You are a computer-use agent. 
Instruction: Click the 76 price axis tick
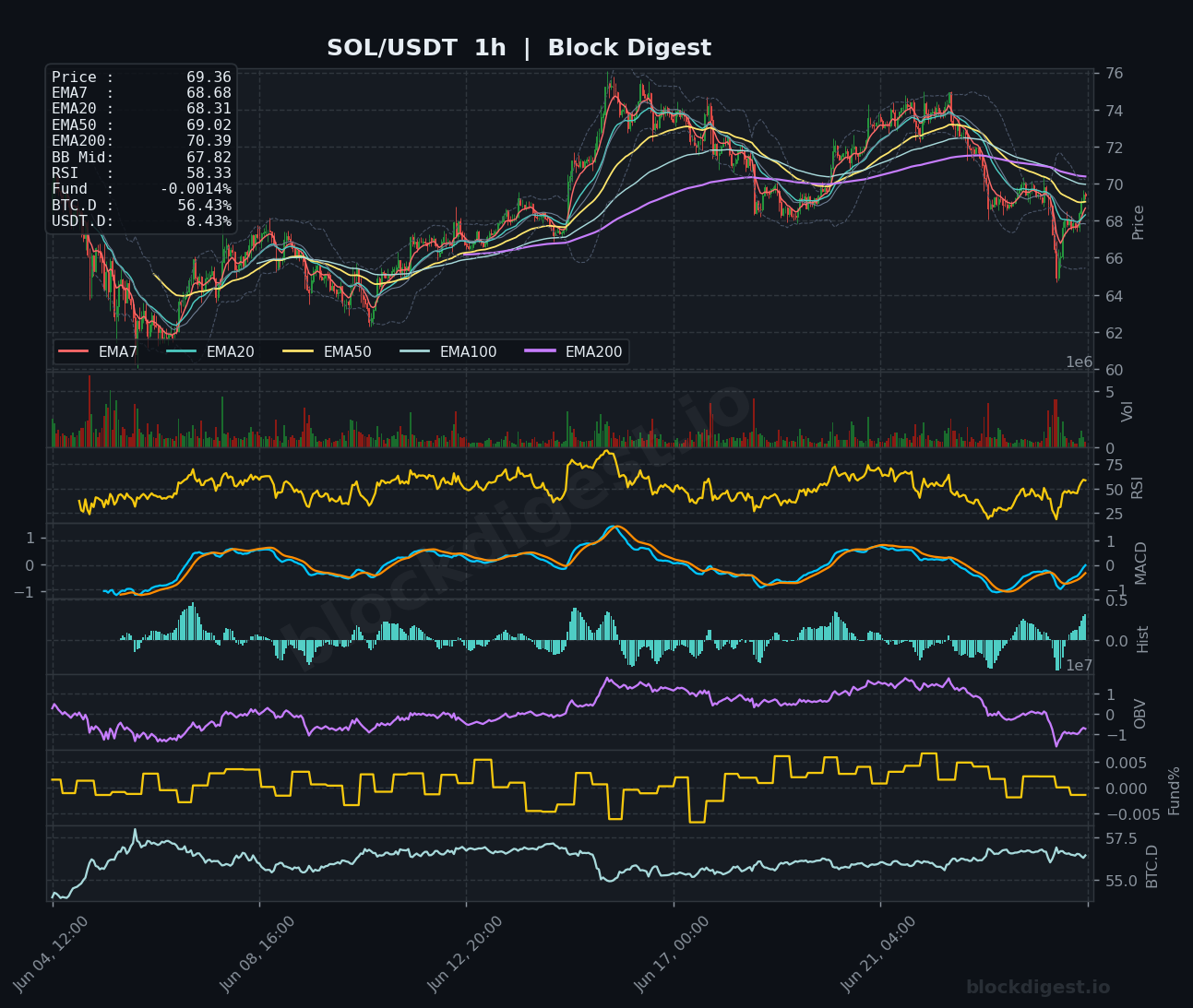click(x=1114, y=74)
